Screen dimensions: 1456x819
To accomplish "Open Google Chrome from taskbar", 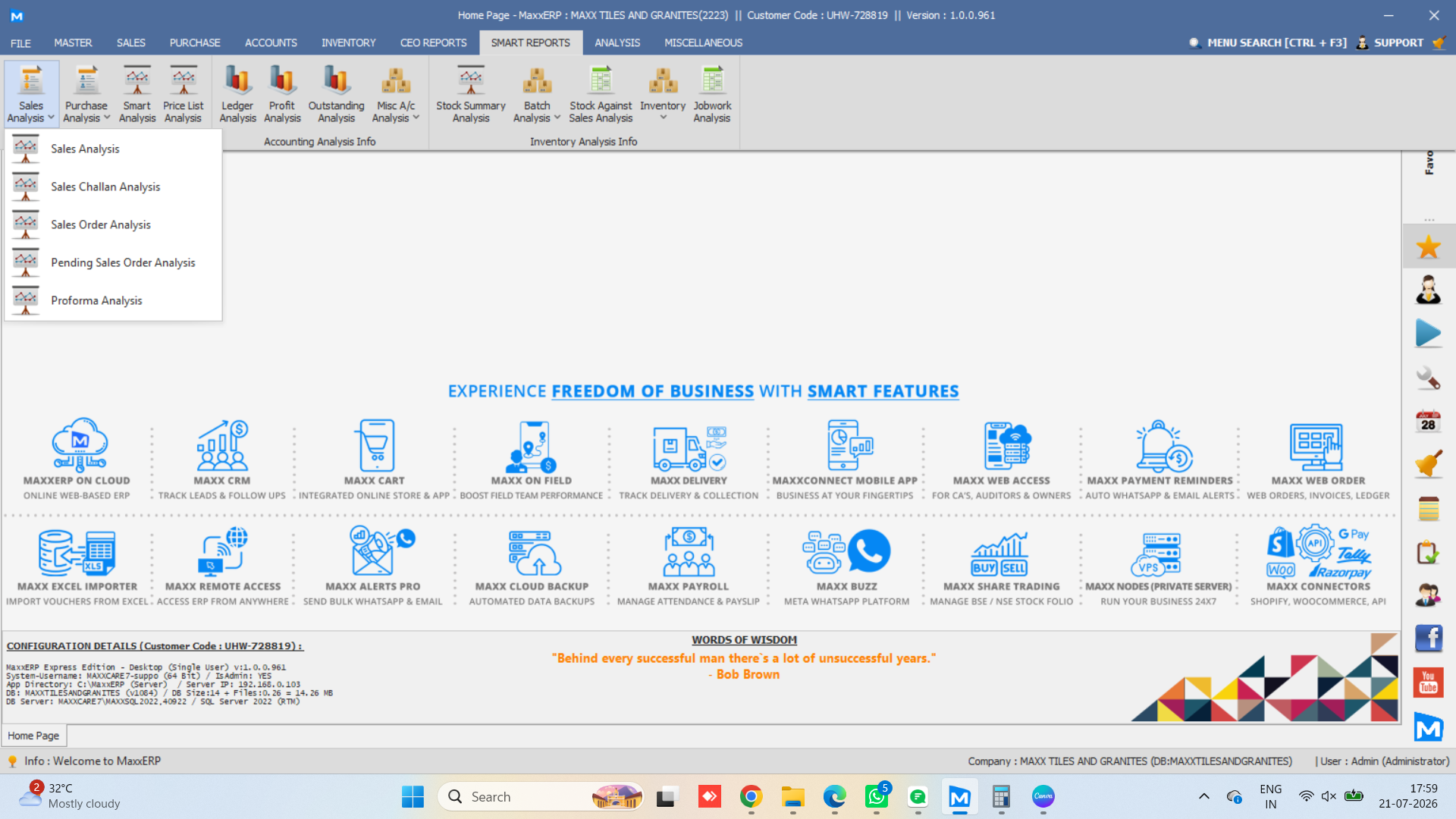I will point(751,797).
